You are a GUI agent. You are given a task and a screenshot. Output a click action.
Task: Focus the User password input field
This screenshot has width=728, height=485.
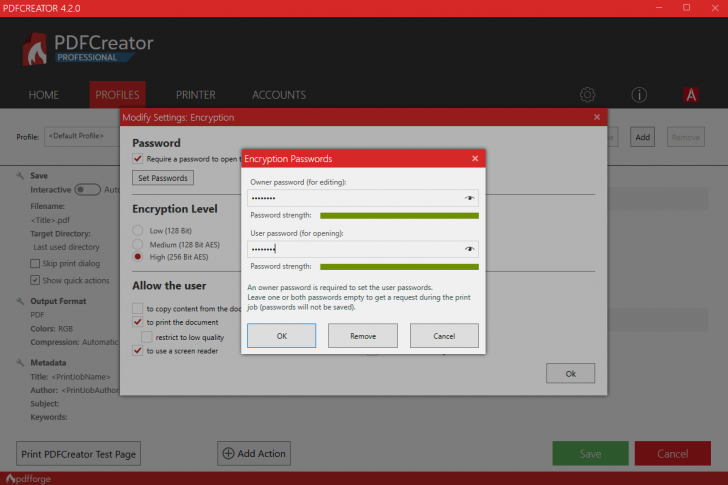click(363, 249)
